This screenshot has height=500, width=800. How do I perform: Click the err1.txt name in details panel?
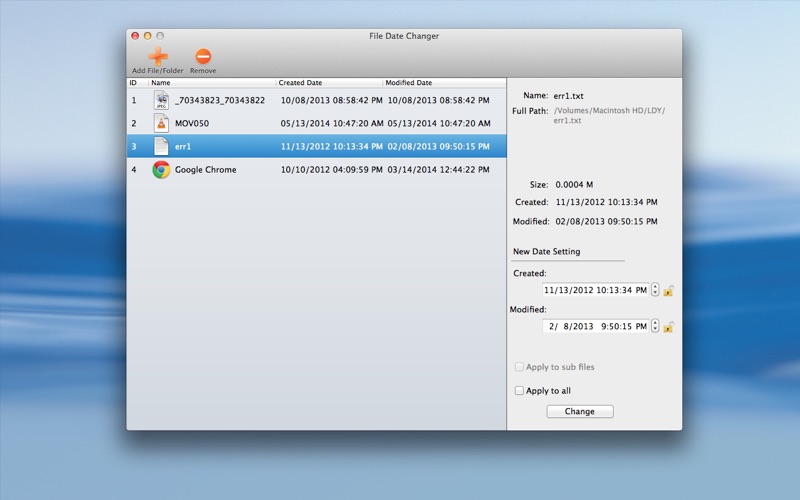coord(568,96)
